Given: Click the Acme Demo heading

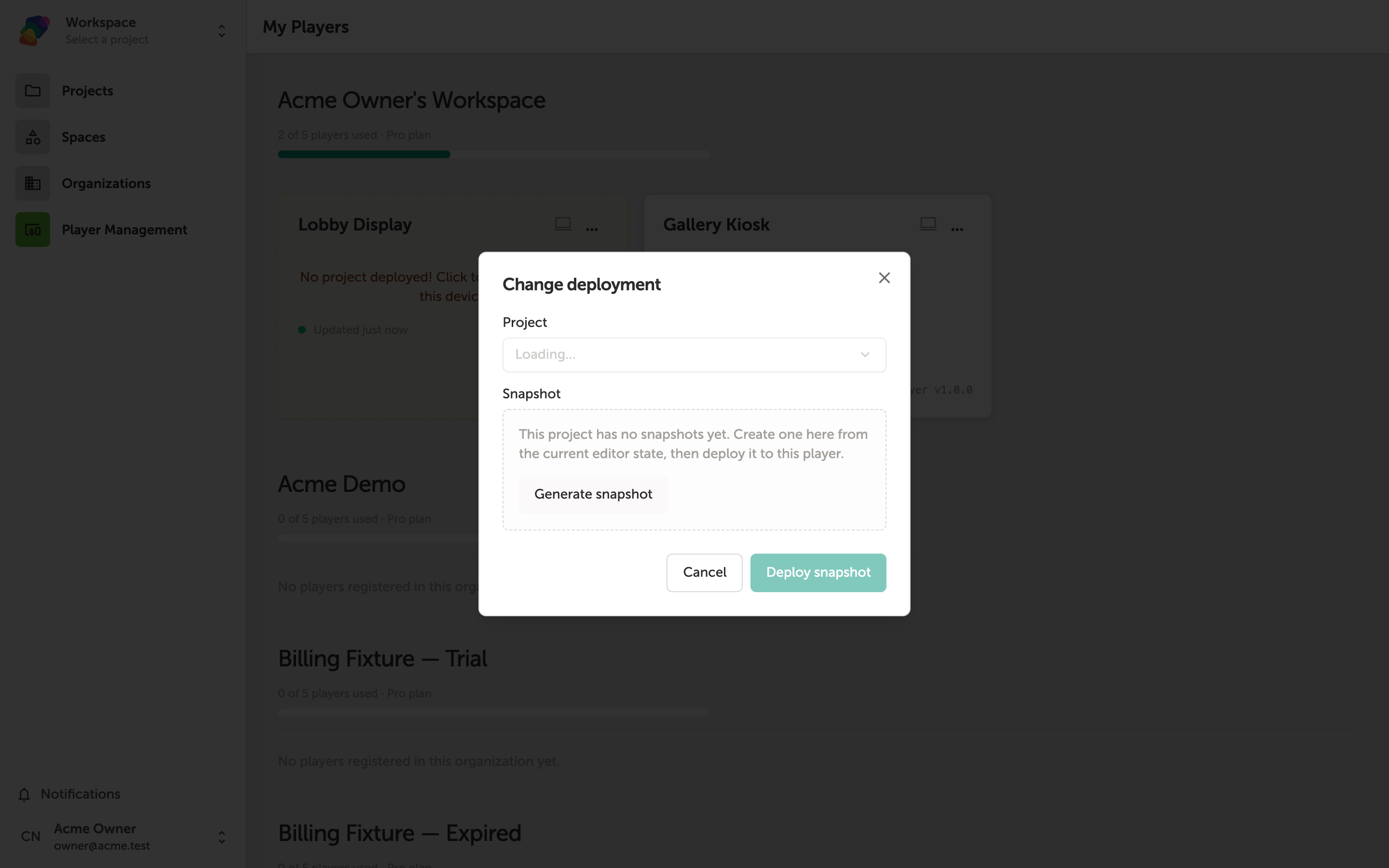Looking at the screenshot, I should pos(341,485).
